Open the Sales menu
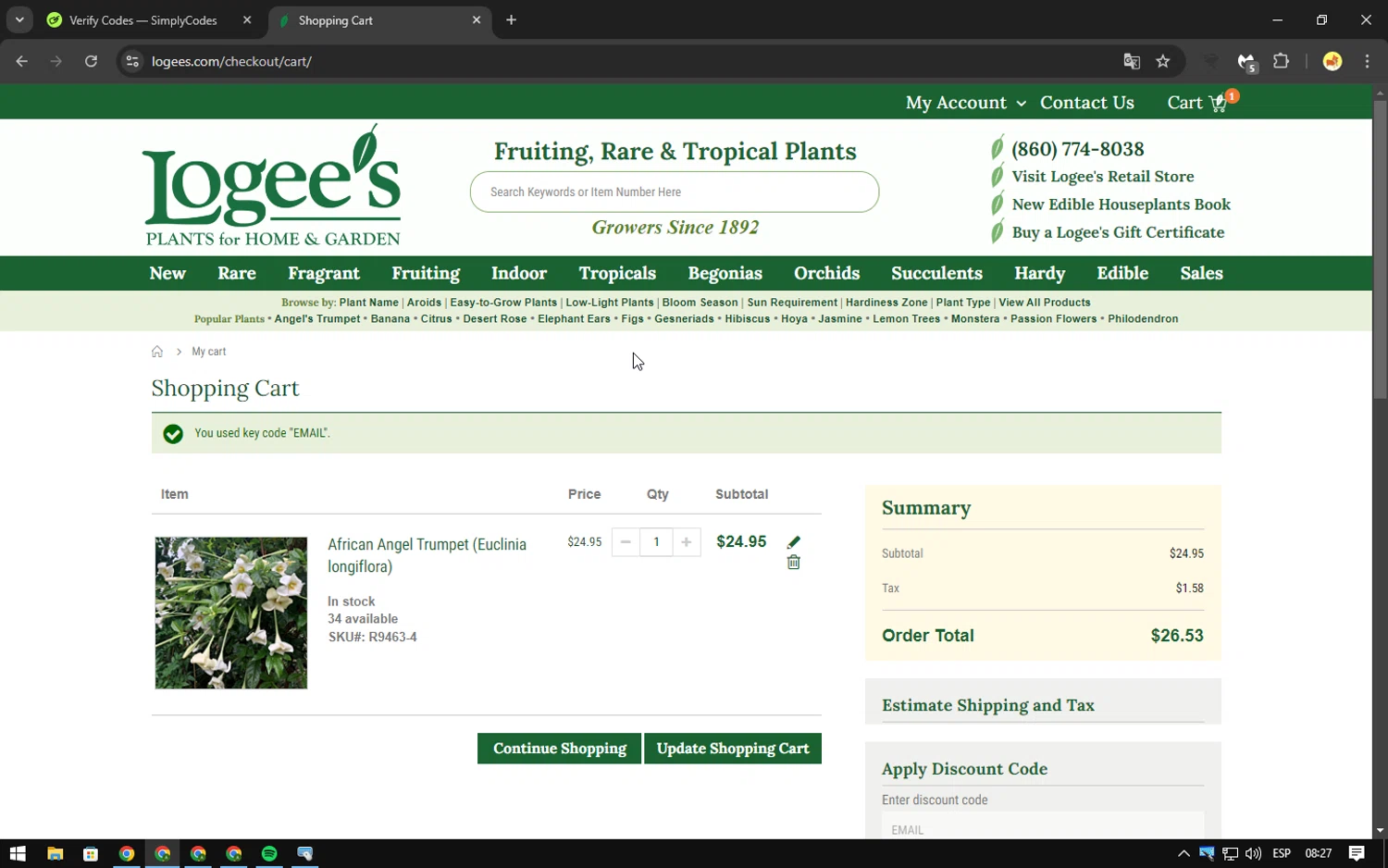The image size is (1388, 868). [x=1201, y=273]
